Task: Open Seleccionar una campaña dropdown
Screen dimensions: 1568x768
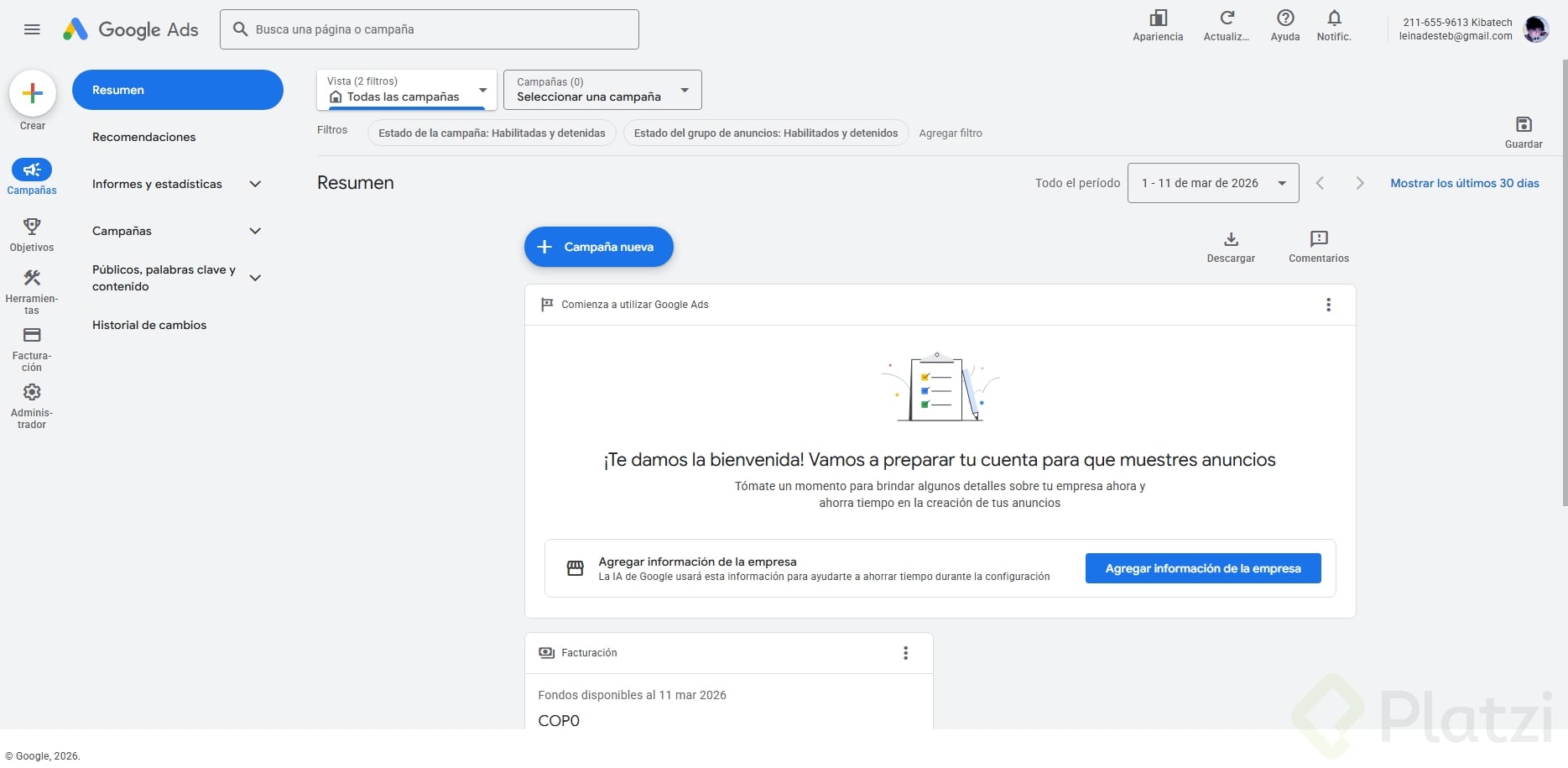Action: tap(602, 90)
